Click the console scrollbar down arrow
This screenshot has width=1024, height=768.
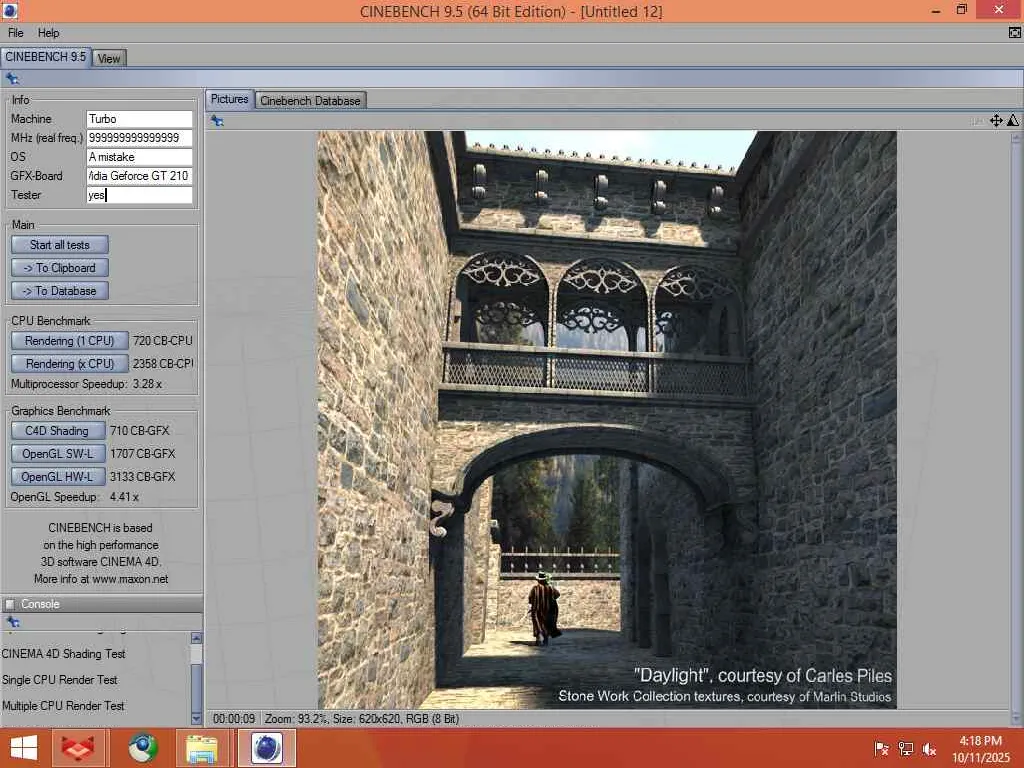pyautogui.click(x=196, y=718)
